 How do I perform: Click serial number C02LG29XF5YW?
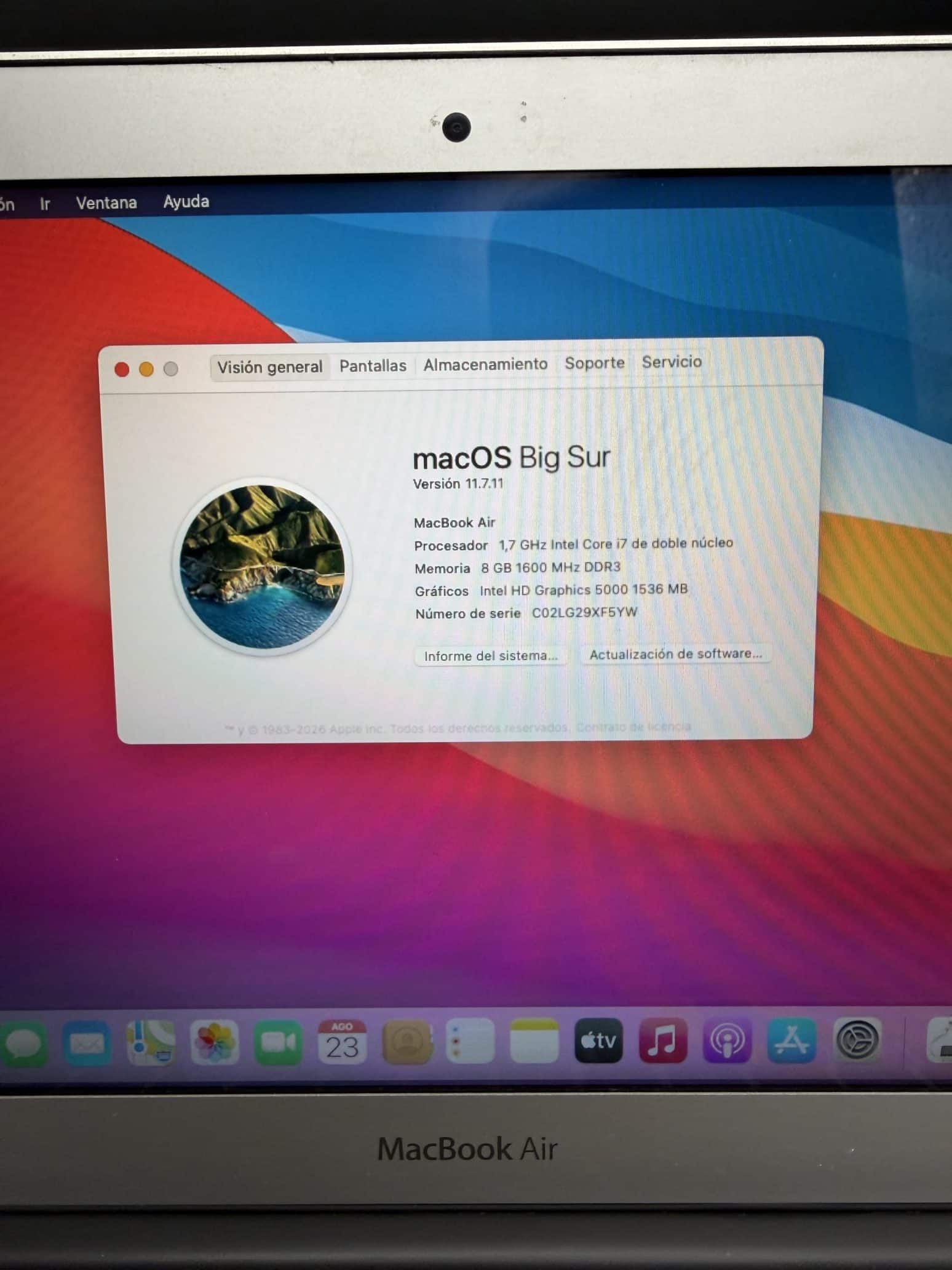pyautogui.click(x=585, y=612)
